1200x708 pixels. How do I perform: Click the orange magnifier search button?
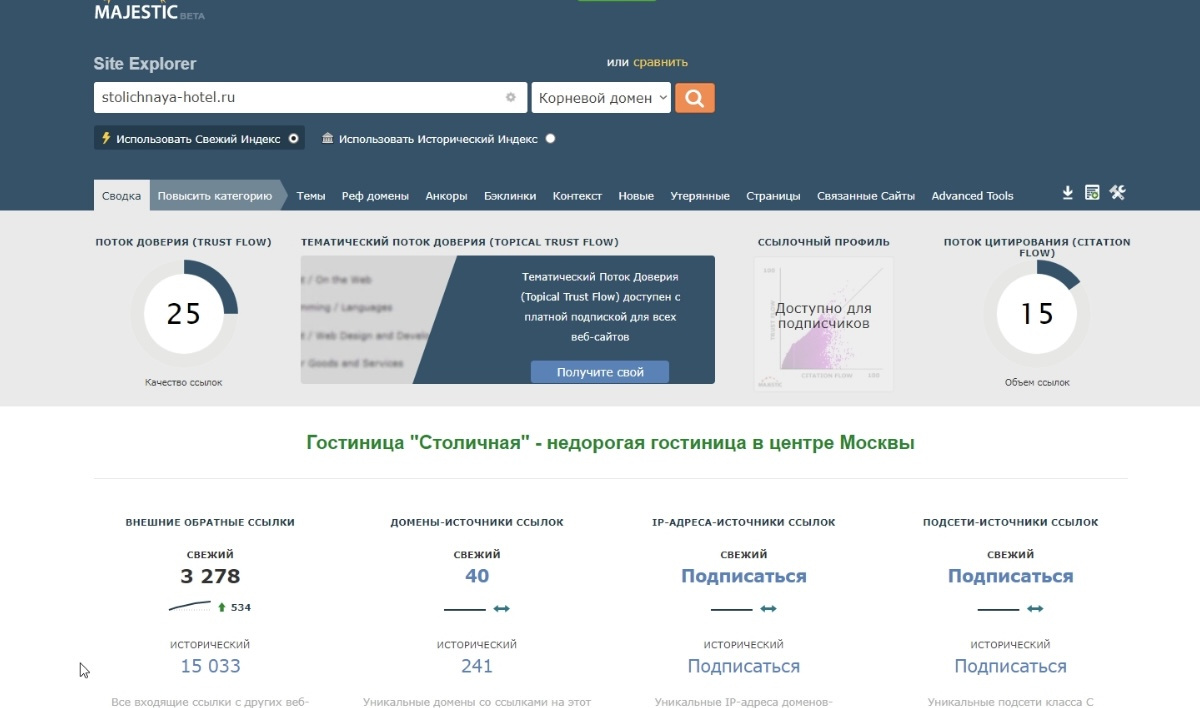click(x=695, y=98)
